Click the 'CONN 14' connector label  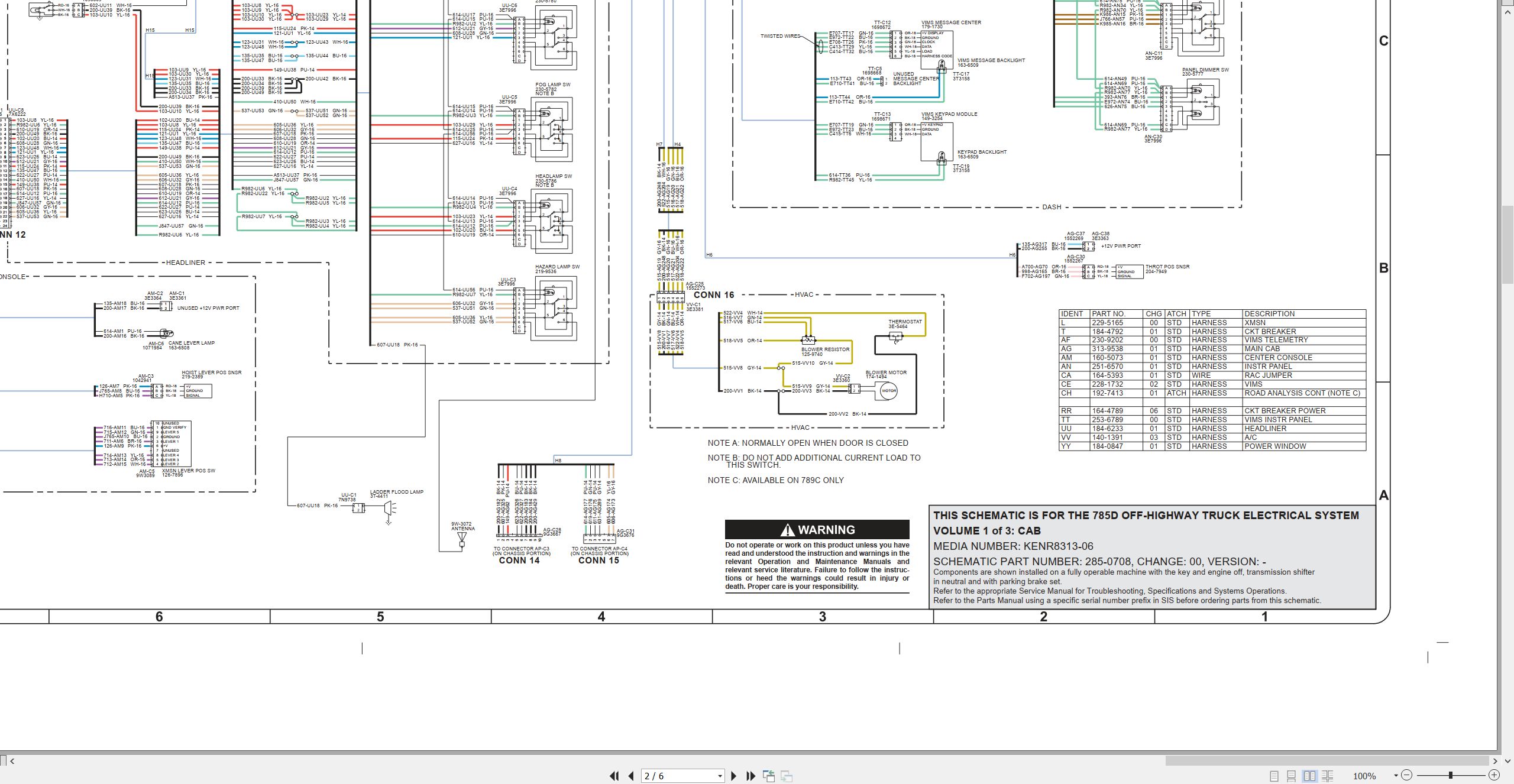click(x=519, y=561)
